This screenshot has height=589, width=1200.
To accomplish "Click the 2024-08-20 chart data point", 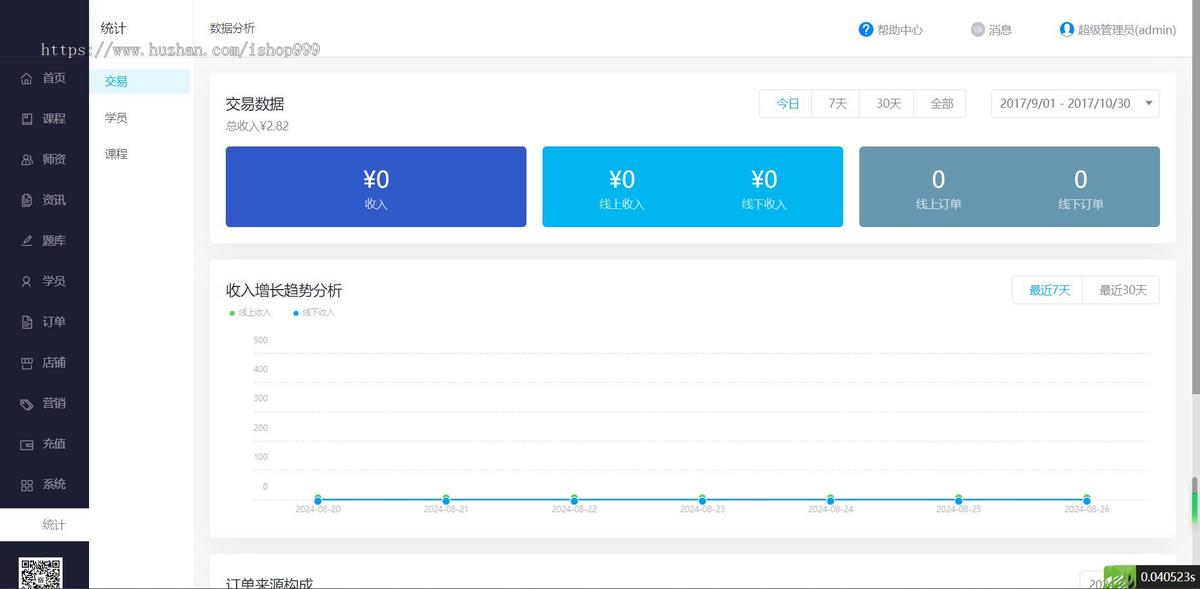I will point(318,499).
